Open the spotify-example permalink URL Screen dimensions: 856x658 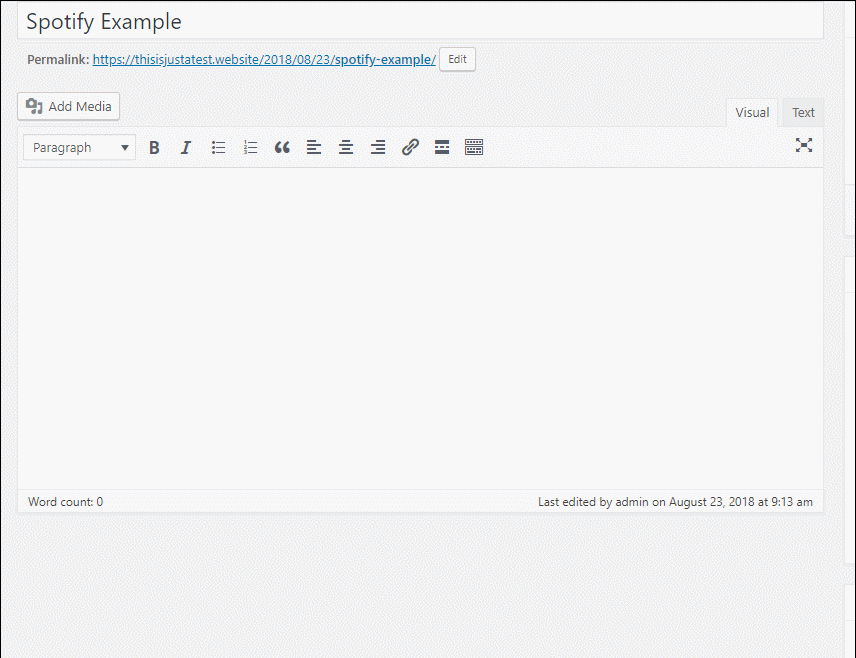click(x=264, y=60)
